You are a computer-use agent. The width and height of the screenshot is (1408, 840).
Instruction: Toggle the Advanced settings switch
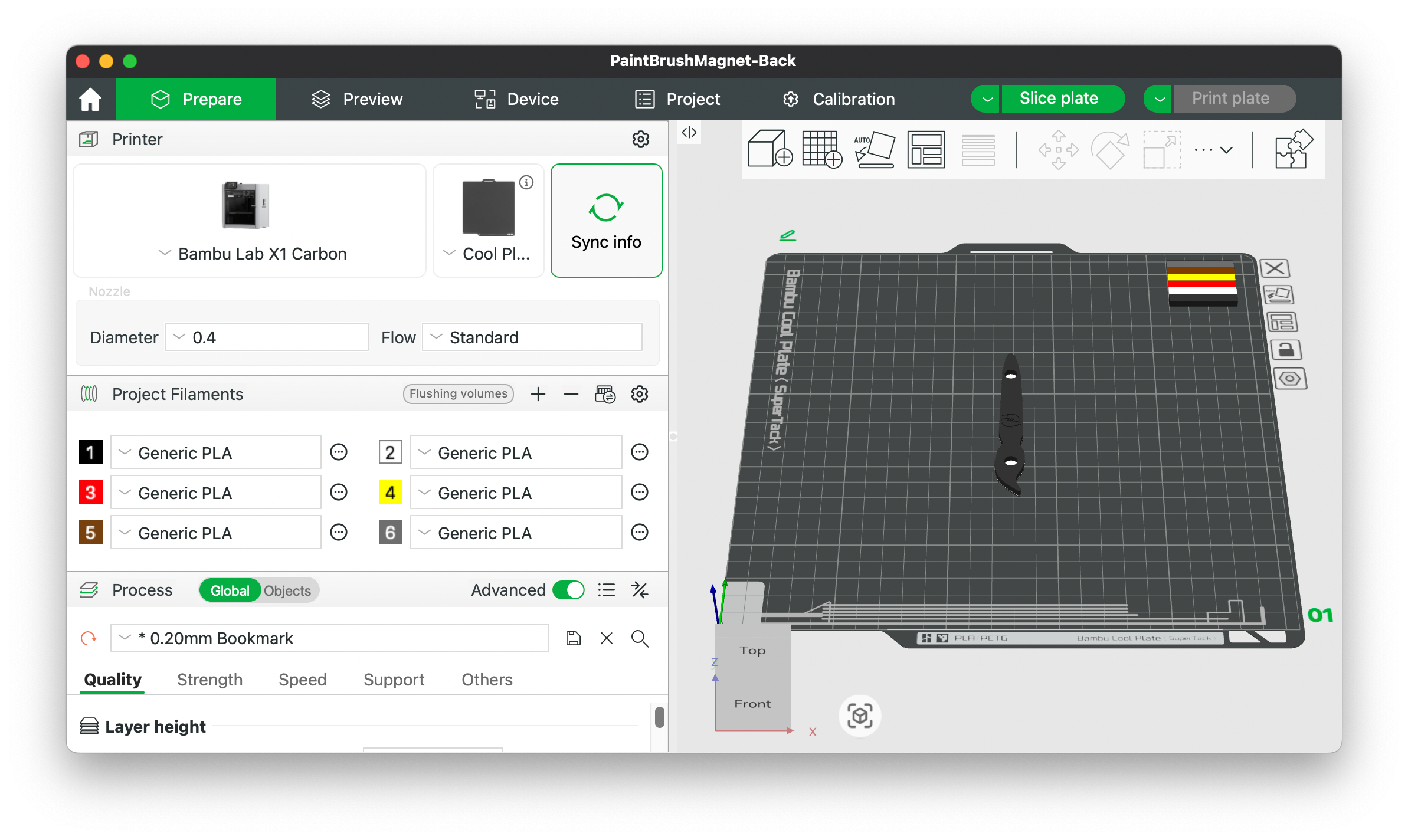[568, 590]
